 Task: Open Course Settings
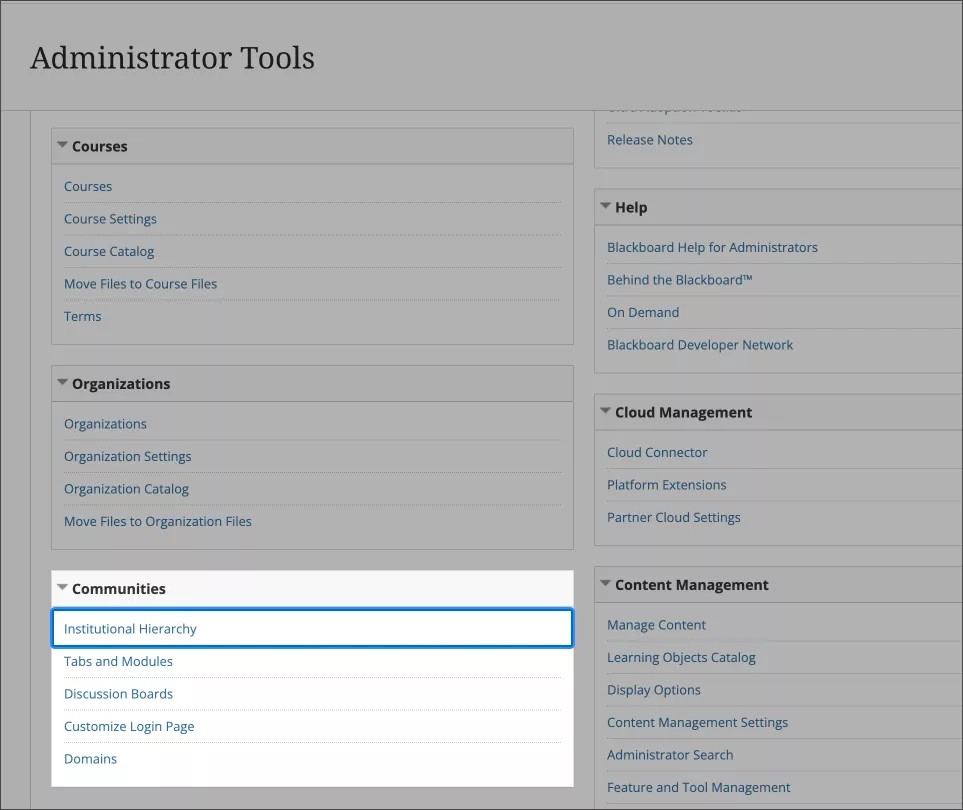click(110, 218)
